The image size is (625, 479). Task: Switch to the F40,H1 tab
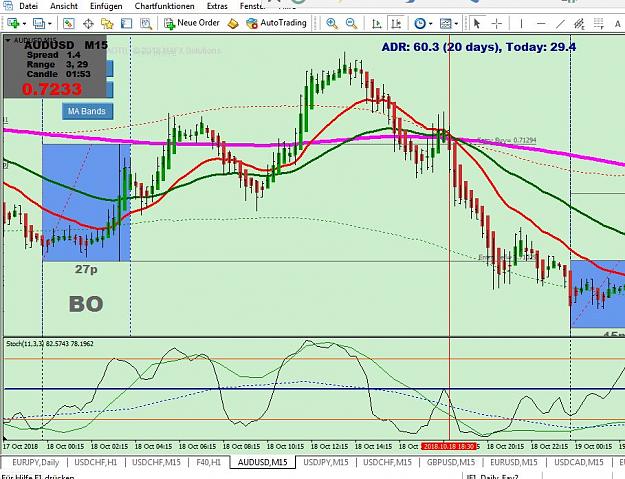[208, 462]
